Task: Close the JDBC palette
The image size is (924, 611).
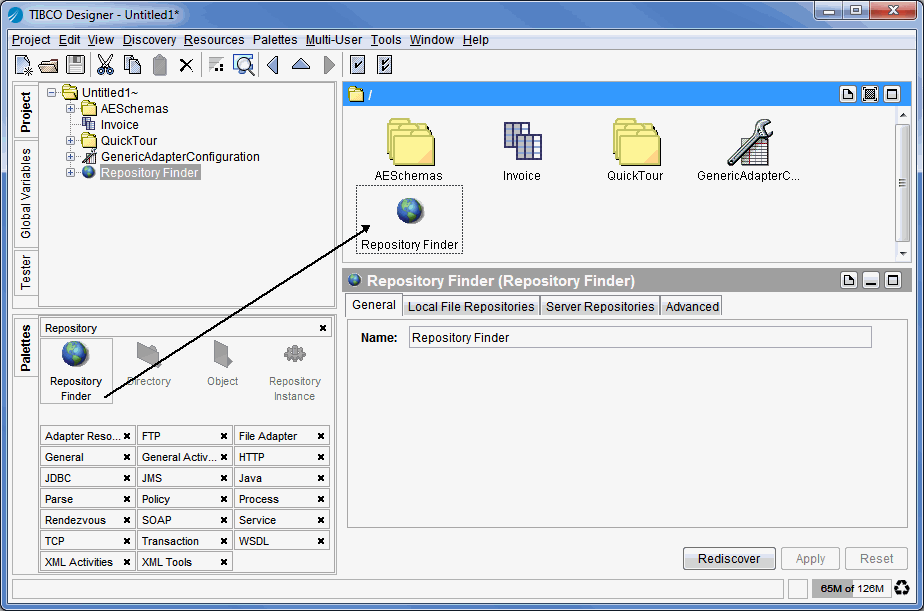Action: click(x=126, y=478)
